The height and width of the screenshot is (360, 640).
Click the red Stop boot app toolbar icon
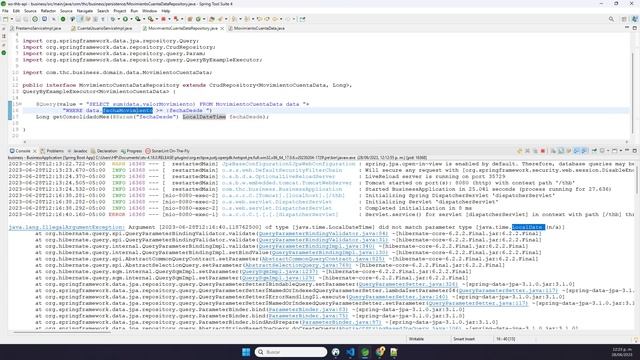point(163,19)
